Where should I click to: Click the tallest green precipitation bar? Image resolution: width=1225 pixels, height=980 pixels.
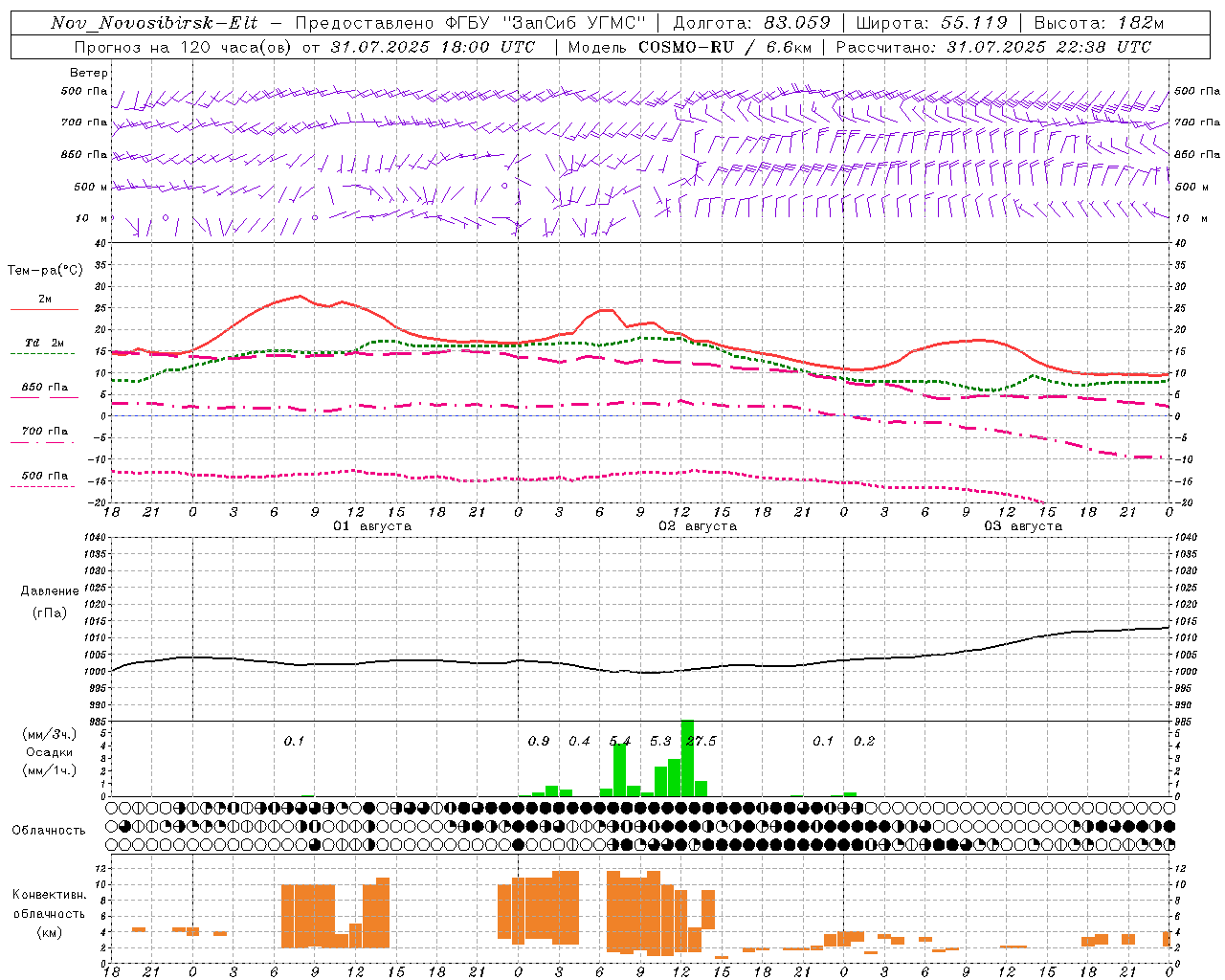click(687, 758)
